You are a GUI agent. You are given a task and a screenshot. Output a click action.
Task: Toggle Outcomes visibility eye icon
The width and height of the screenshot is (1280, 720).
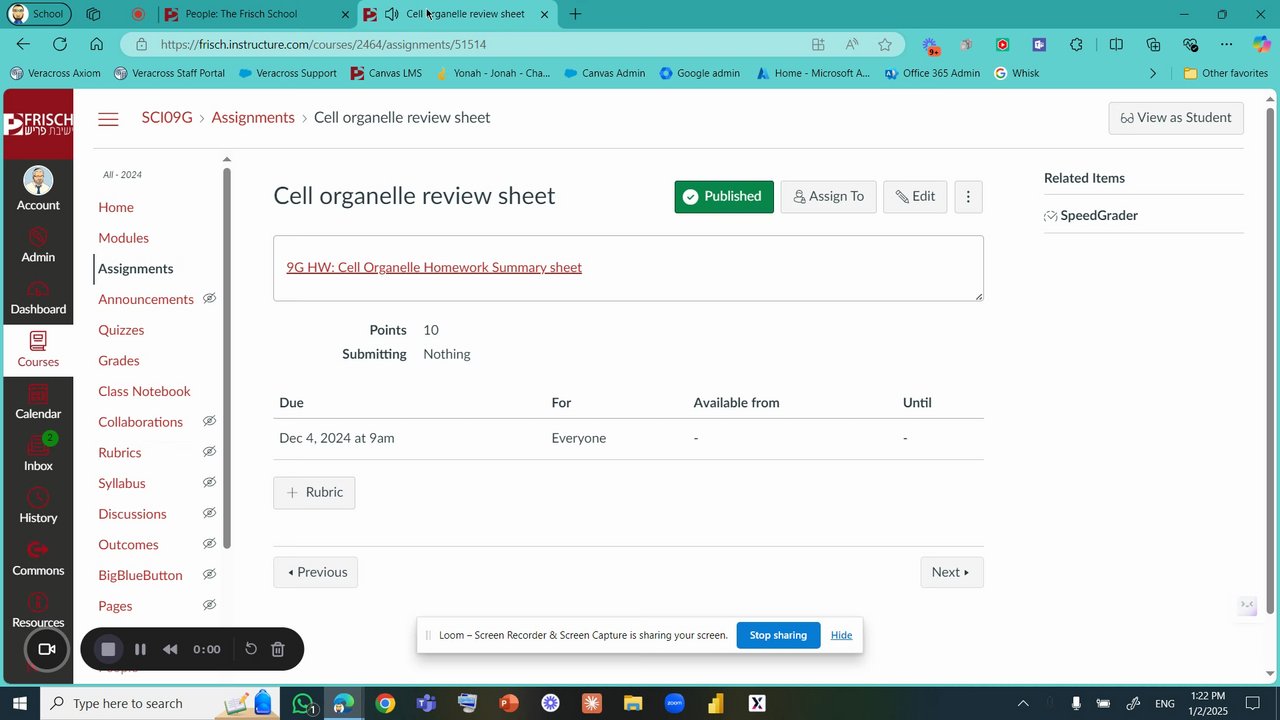(209, 544)
